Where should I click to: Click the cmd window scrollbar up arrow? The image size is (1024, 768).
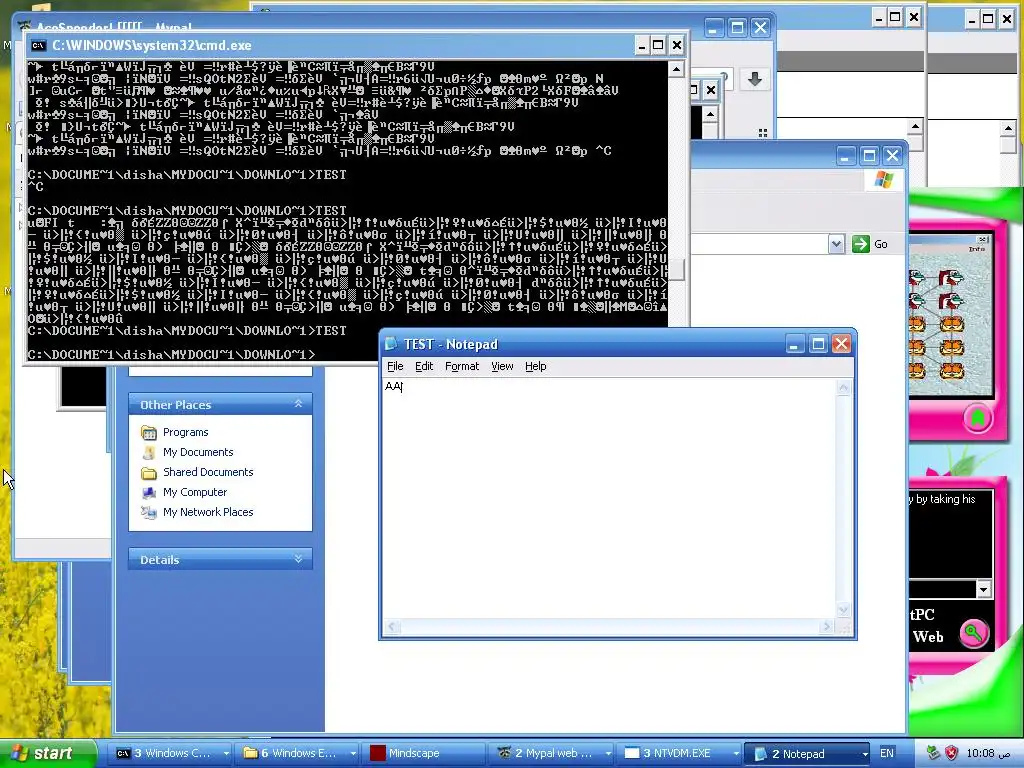pos(676,69)
